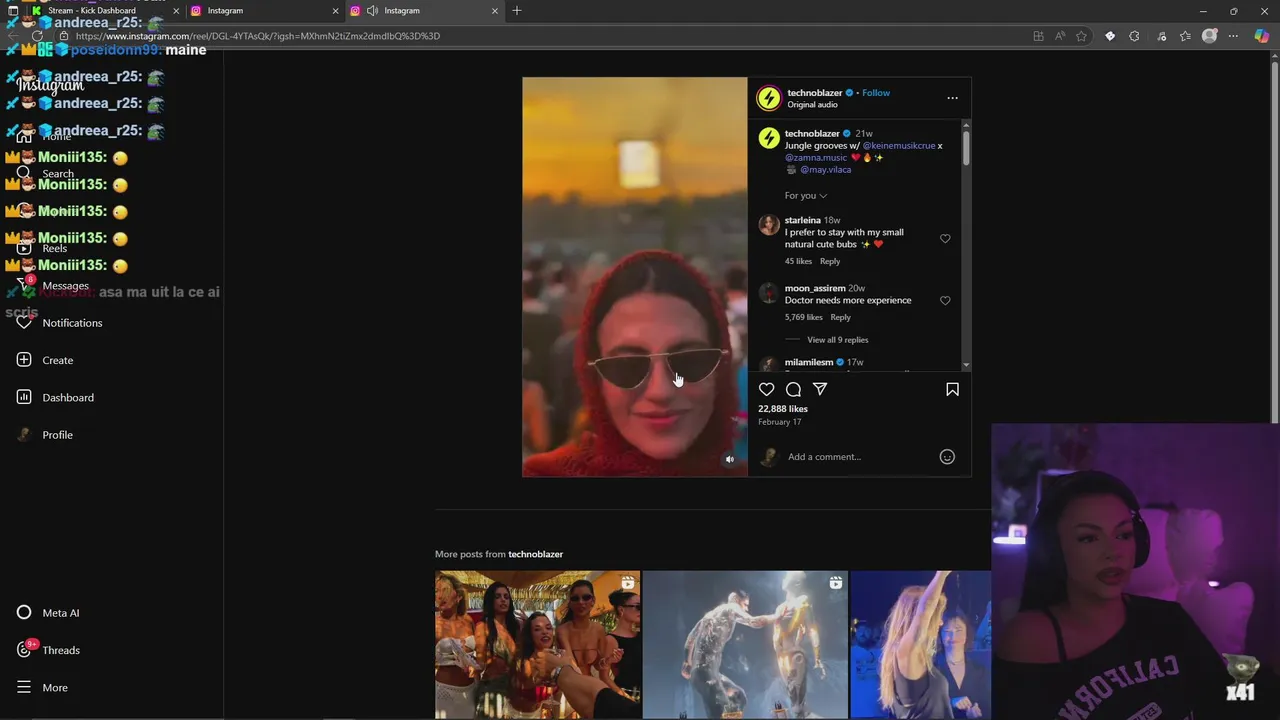Open Profile in the Instagram sidebar
The width and height of the screenshot is (1280, 720).
click(46, 435)
